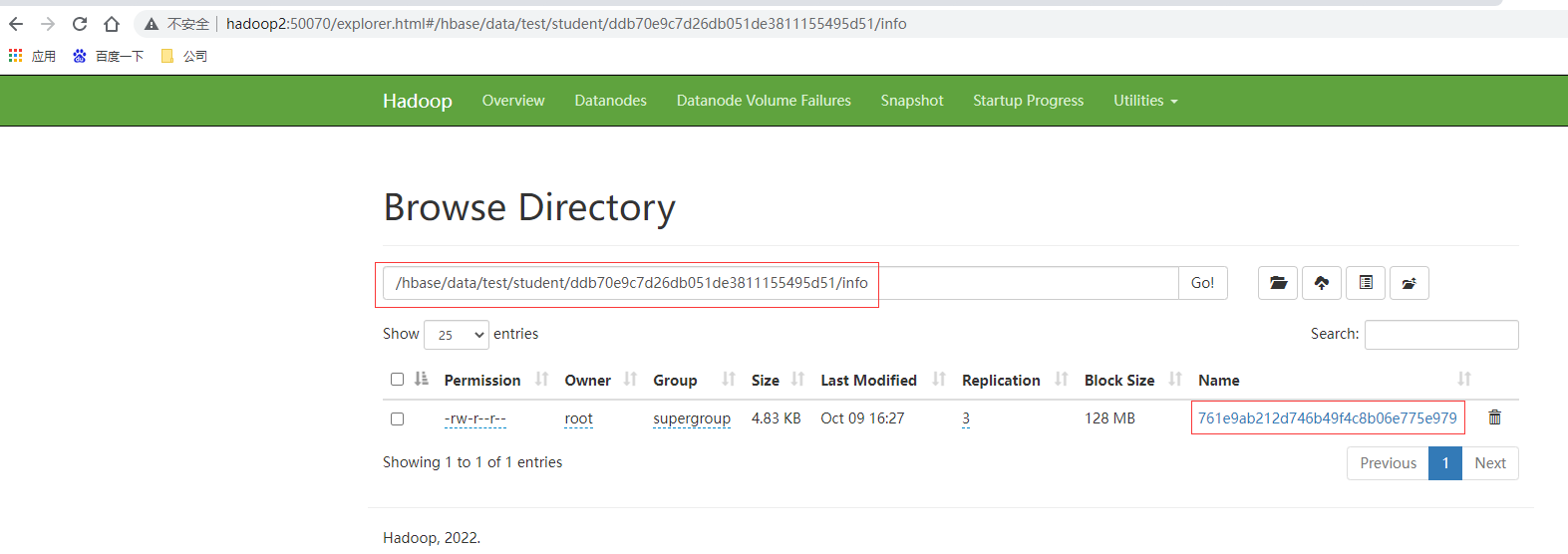Click the 128 MB block size cell
Screen dimensions: 1568x554
tap(1110, 418)
